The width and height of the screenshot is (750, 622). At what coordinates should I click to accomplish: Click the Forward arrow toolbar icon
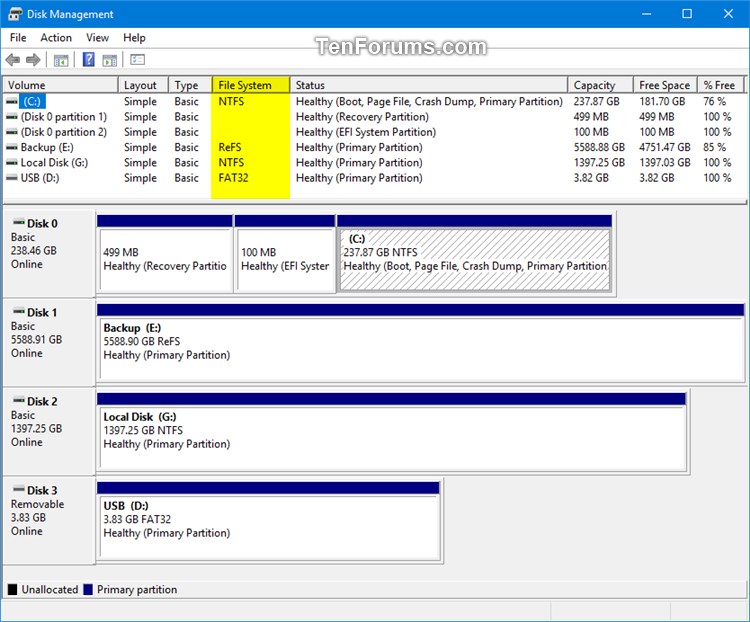click(x=33, y=60)
